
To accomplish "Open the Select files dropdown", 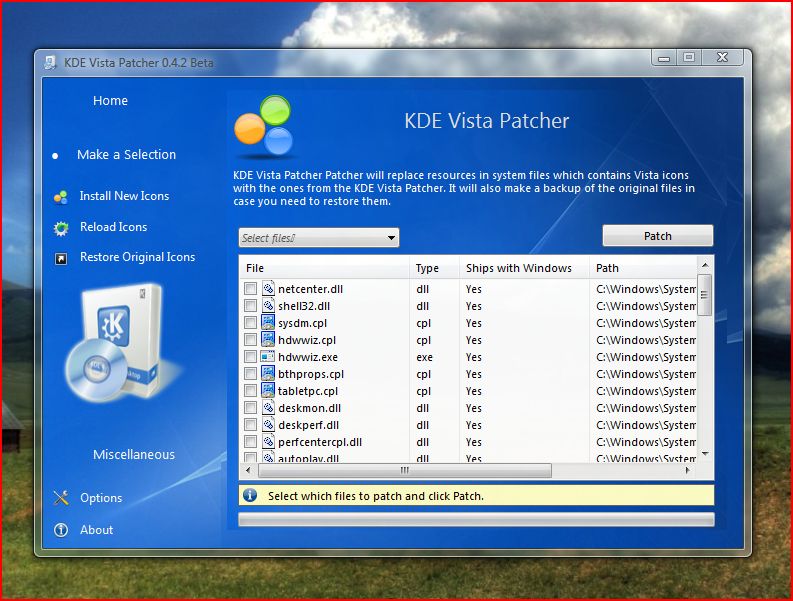I will click(319, 238).
